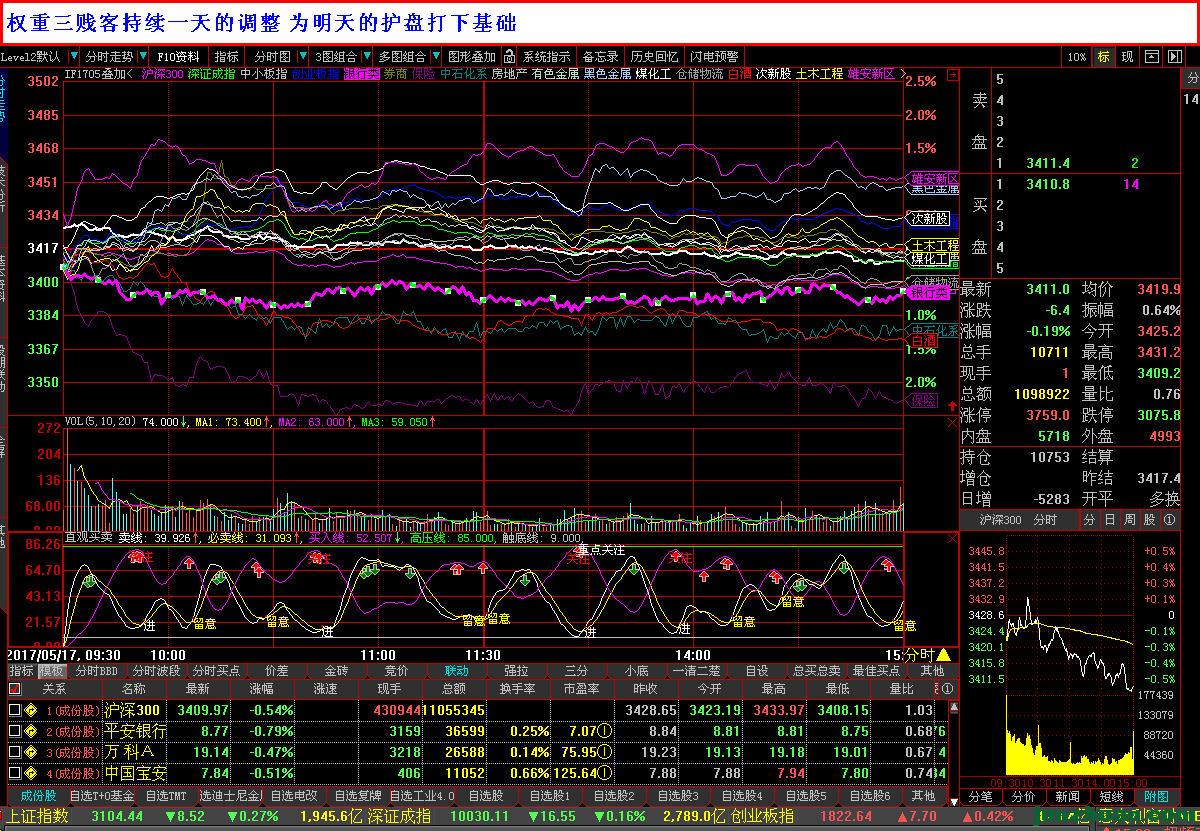Viewport: 1200px width, 831px height.
Task: Open 新闻 tab in right panel
Action: tap(1067, 796)
